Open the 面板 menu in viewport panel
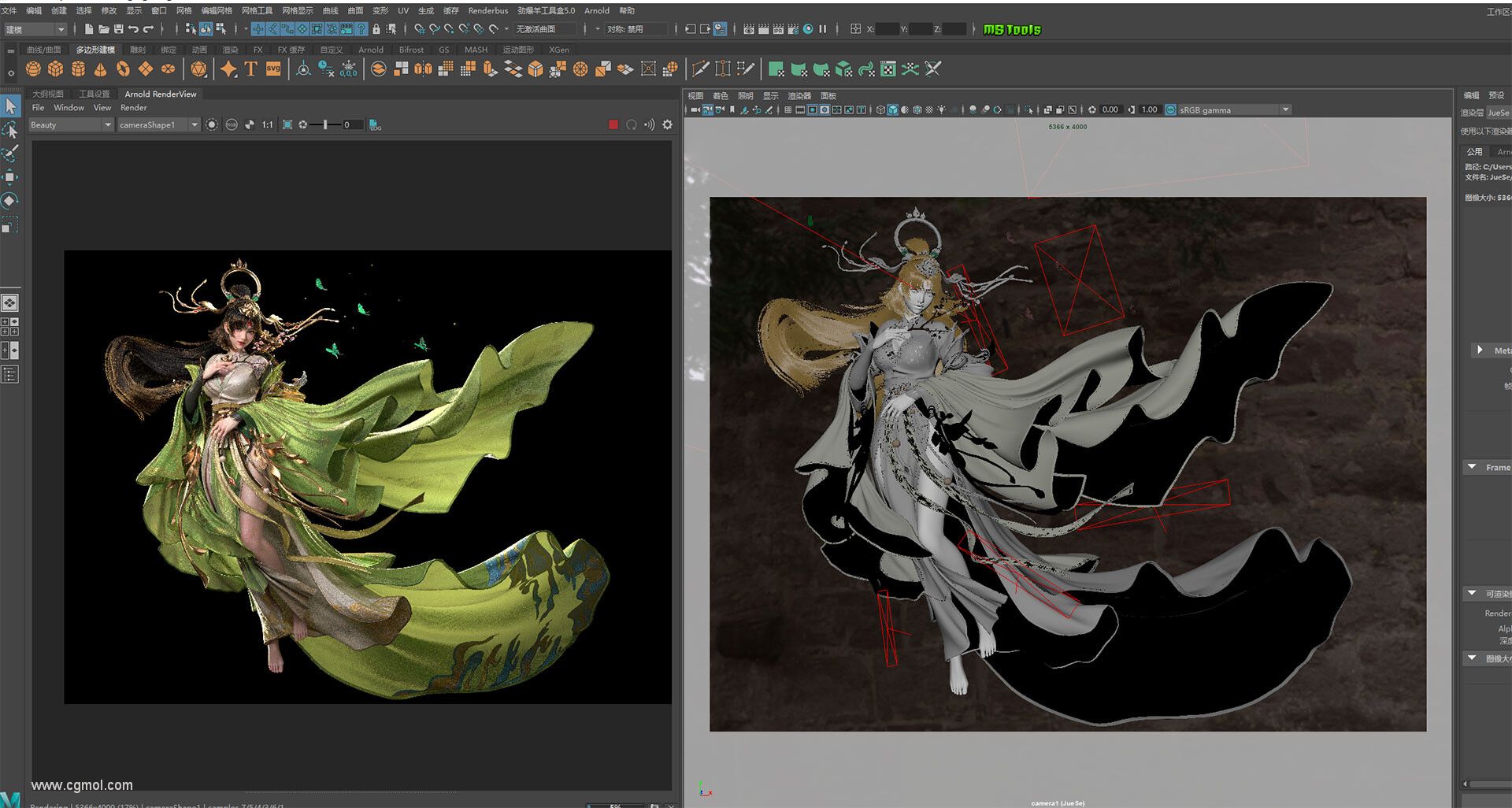Viewport: 1512px width, 808px height. click(828, 95)
